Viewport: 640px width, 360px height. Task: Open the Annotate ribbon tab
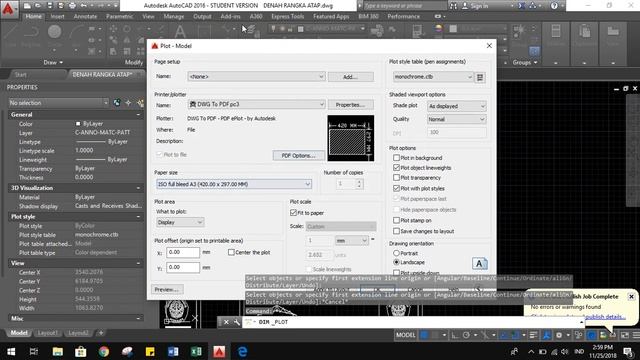coord(85,17)
